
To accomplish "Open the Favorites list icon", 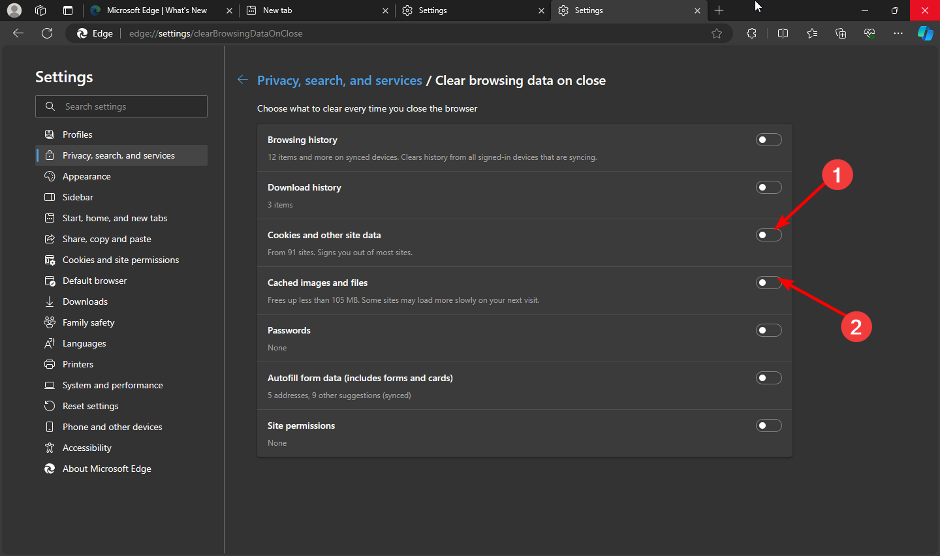I will (812, 34).
